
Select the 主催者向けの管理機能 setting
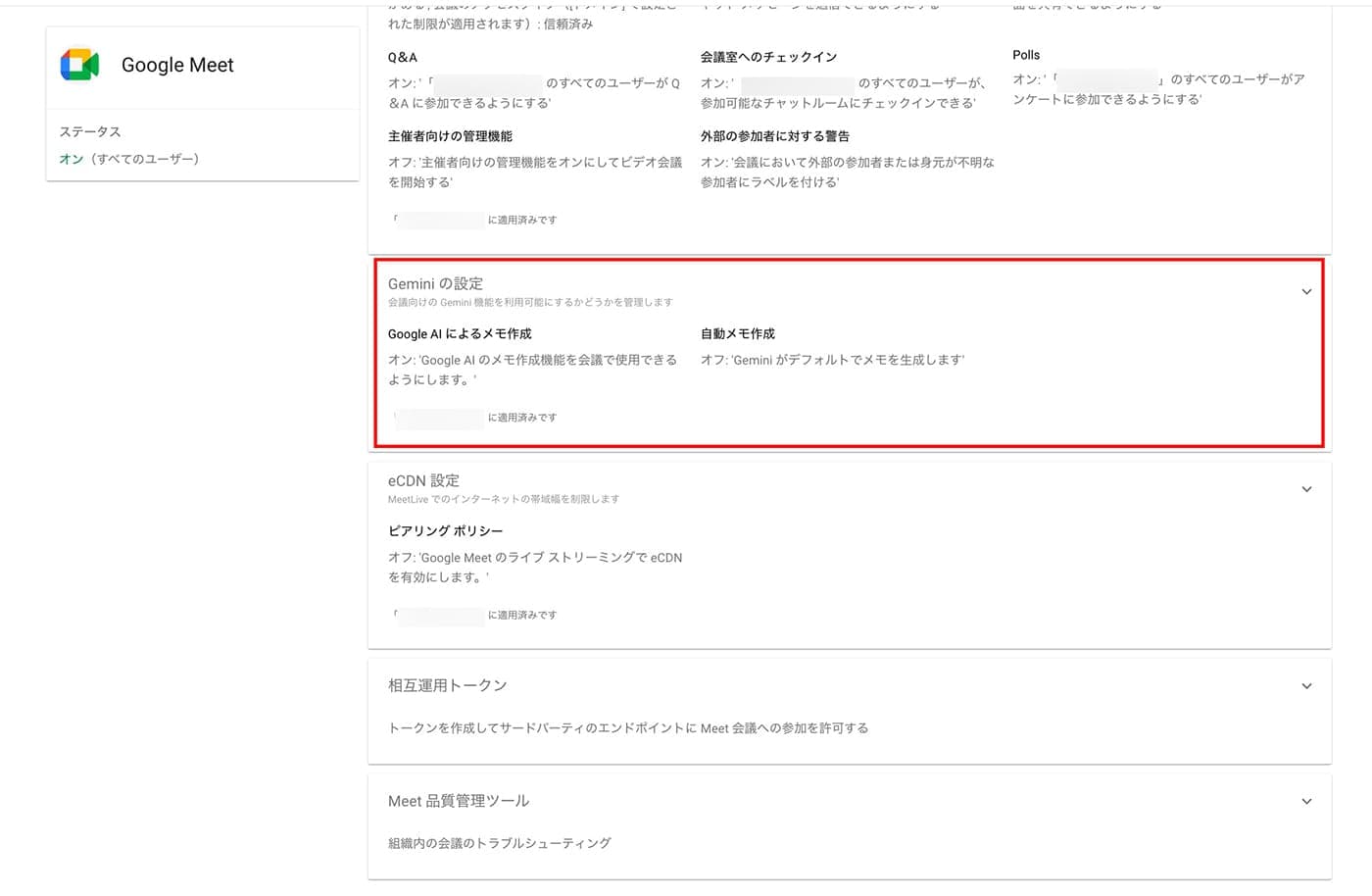(450, 136)
